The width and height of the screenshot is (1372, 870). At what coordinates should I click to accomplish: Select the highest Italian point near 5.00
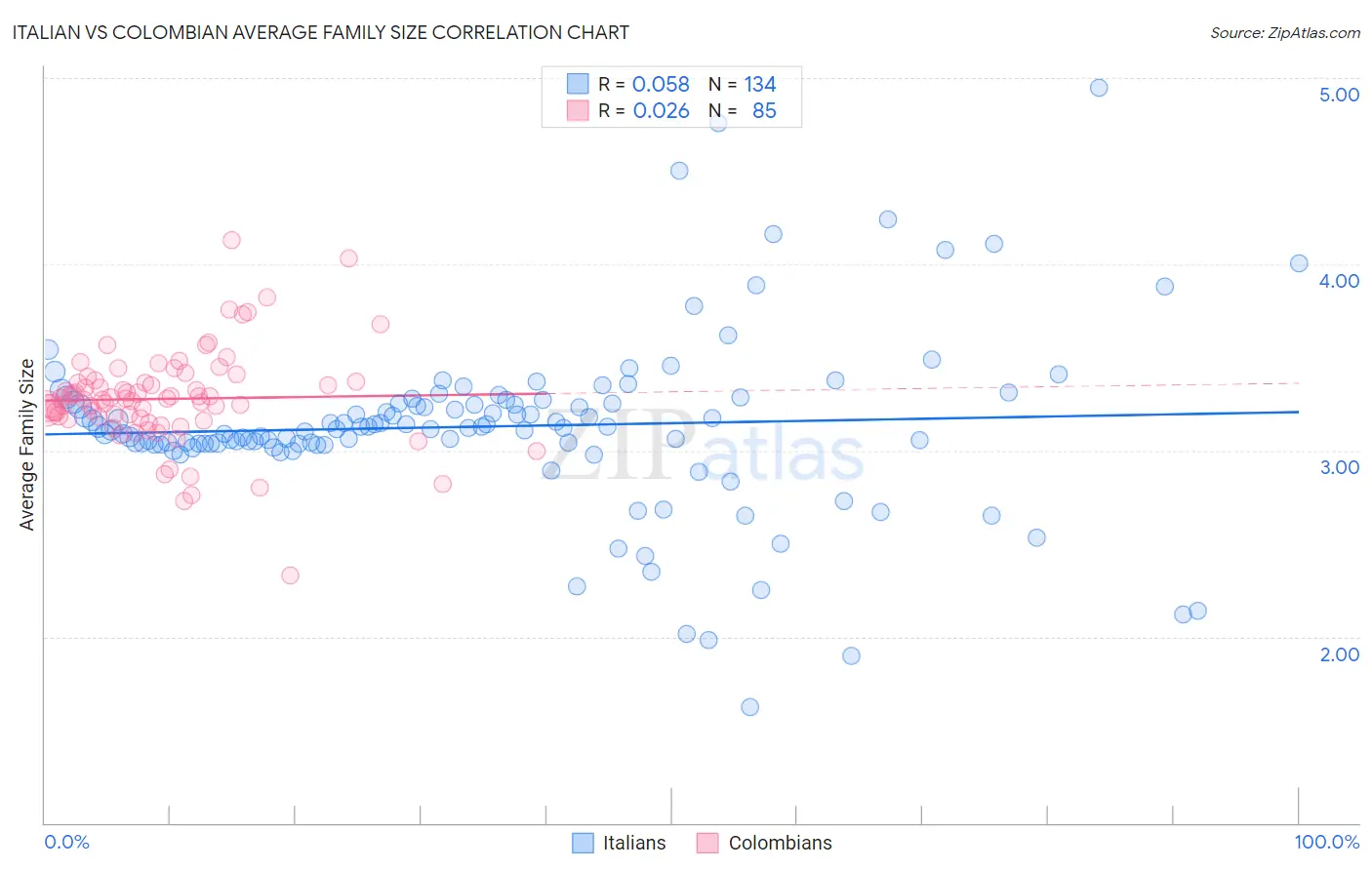[x=1099, y=88]
